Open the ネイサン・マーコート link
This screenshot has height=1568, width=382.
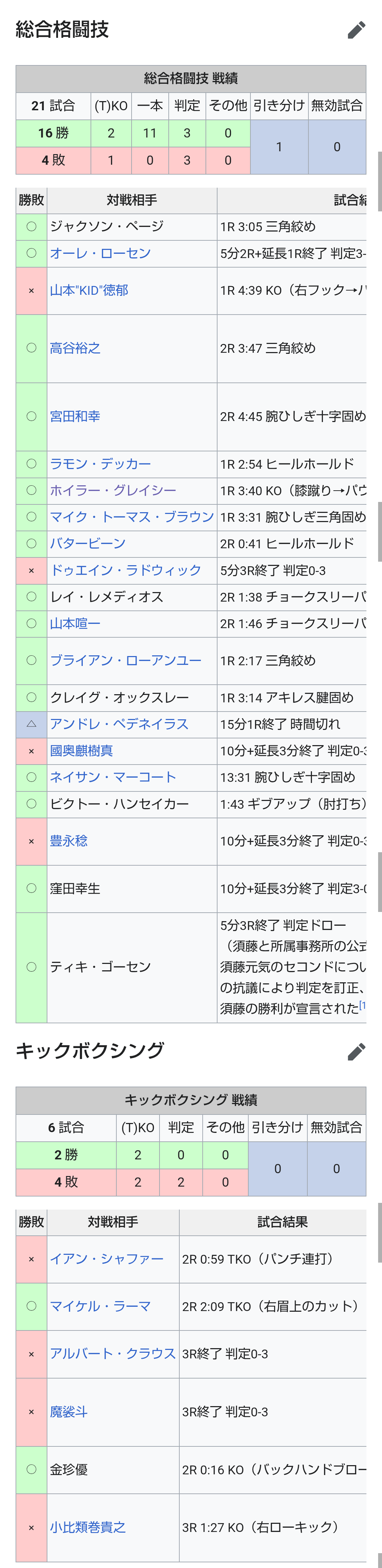(x=113, y=777)
